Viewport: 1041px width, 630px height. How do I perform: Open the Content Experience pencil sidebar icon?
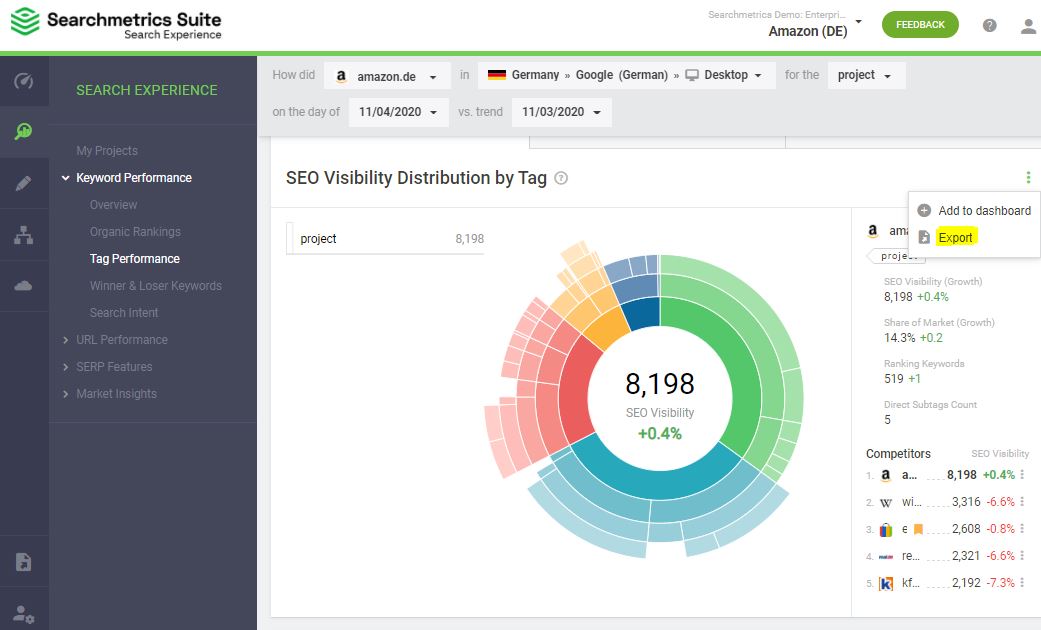pos(24,183)
